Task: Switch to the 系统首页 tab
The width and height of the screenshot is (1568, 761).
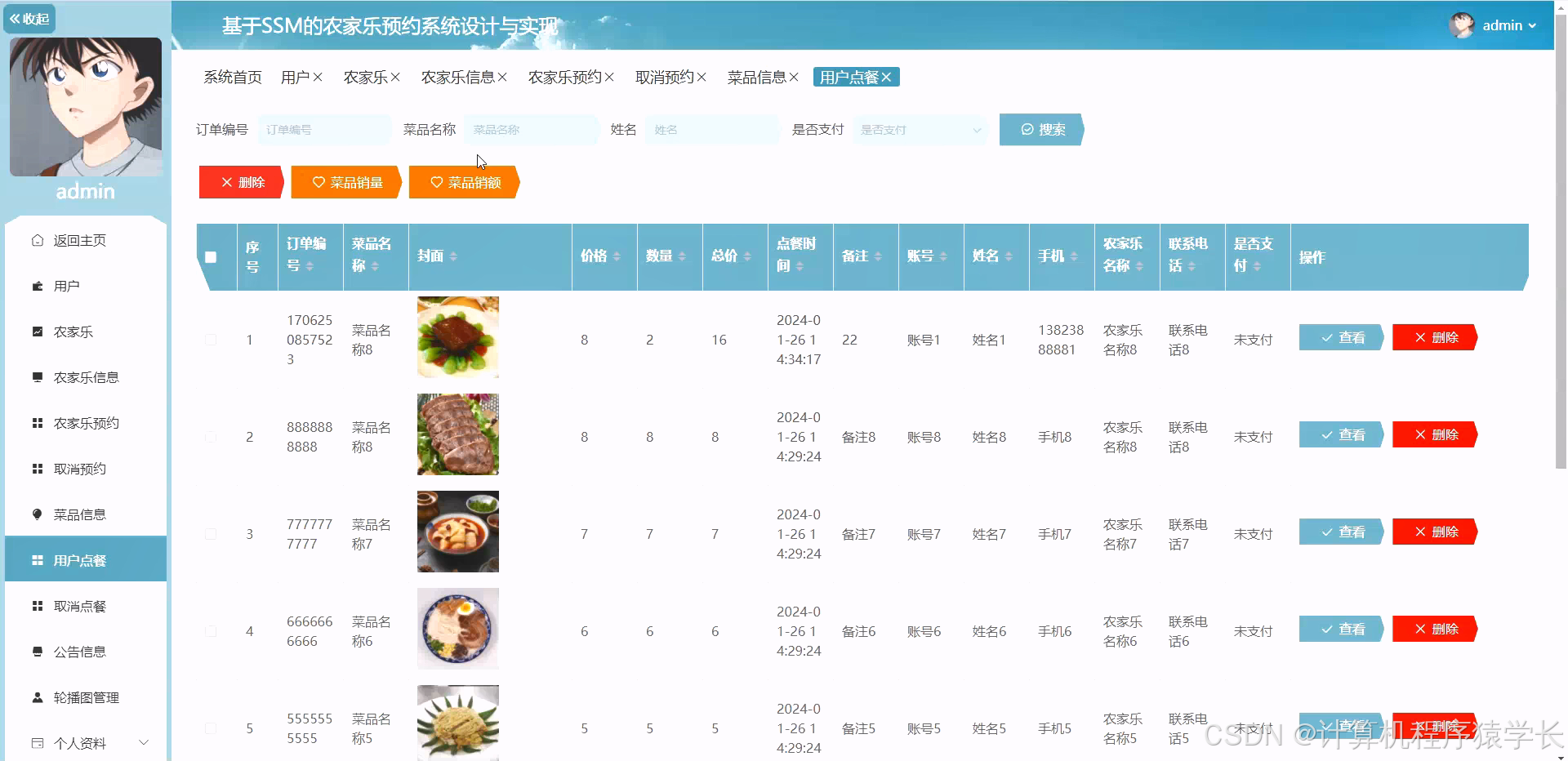Action: 232,76
